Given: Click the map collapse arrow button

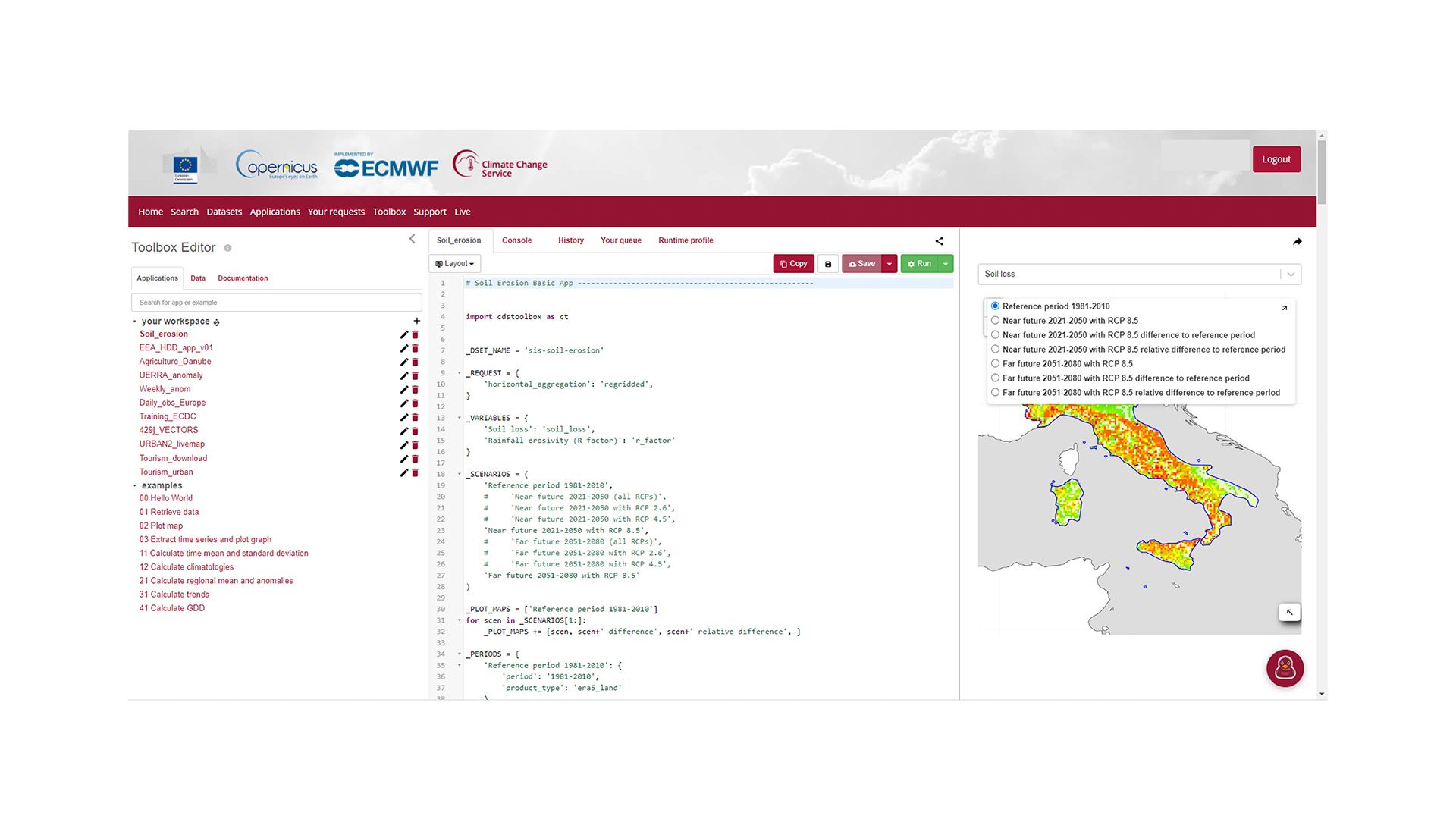Looking at the screenshot, I should click(1289, 612).
